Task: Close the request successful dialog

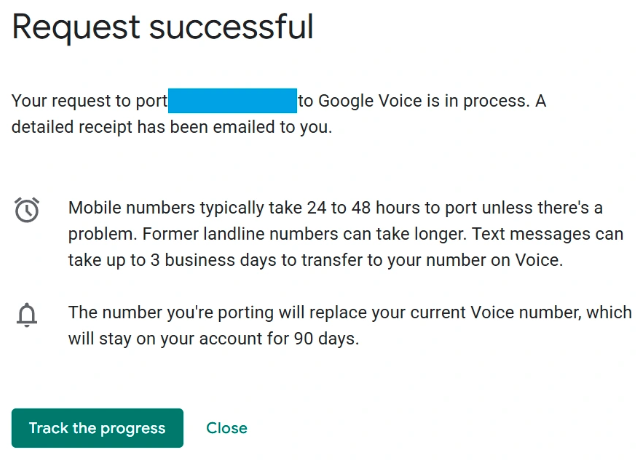Action: [x=226, y=428]
